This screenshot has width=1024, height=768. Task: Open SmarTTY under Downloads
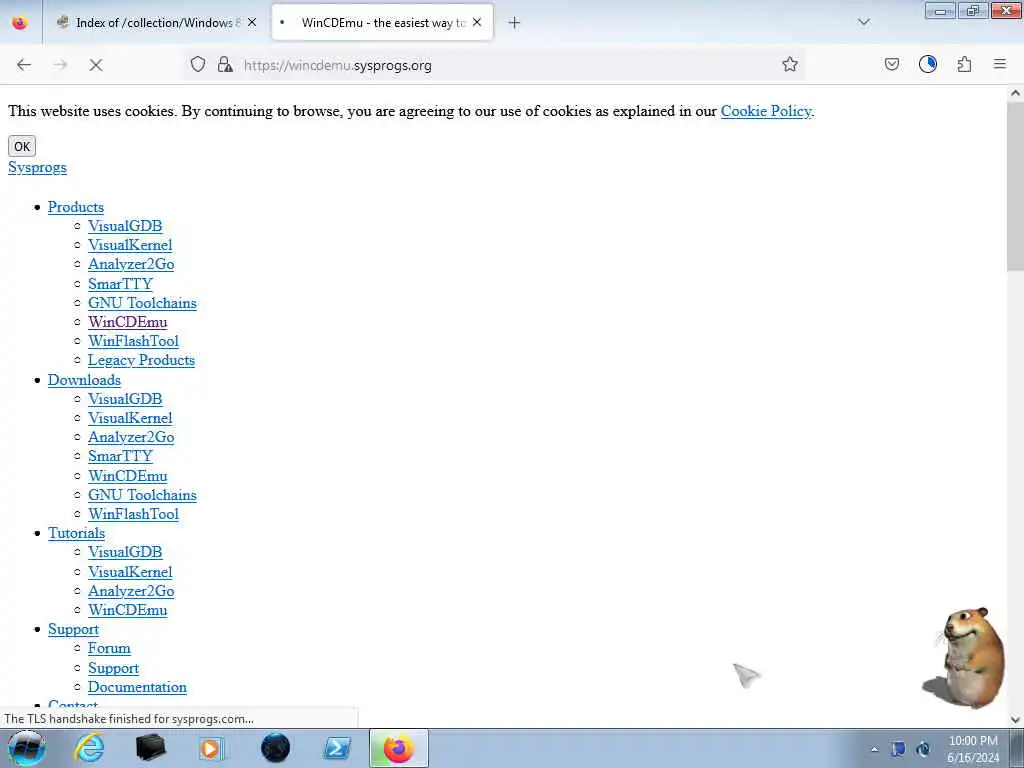coord(120,456)
